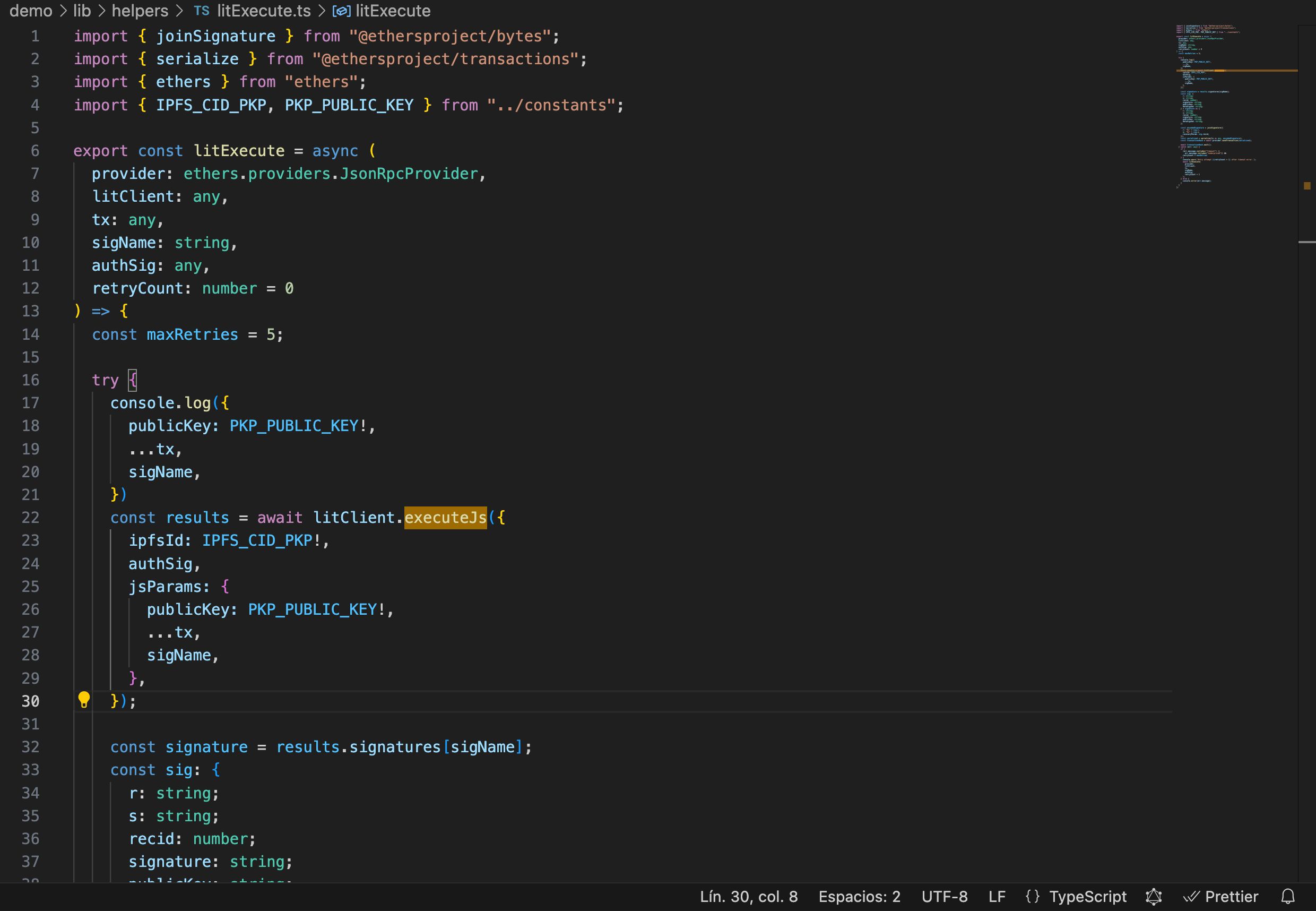Click line number 37 in the gutter
The height and width of the screenshot is (911, 1316).
click(x=30, y=861)
